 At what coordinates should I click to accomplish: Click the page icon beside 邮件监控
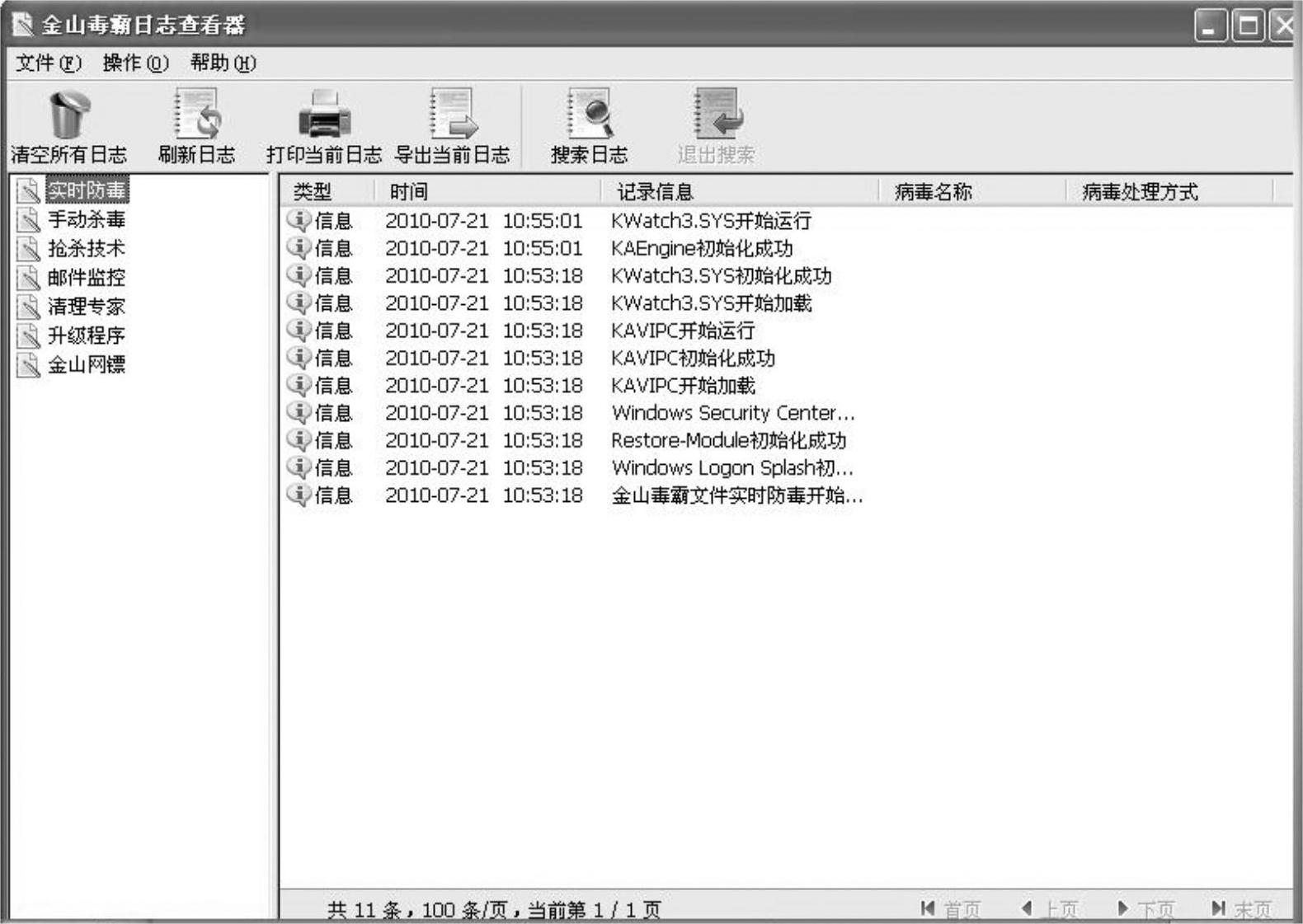pos(28,277)
